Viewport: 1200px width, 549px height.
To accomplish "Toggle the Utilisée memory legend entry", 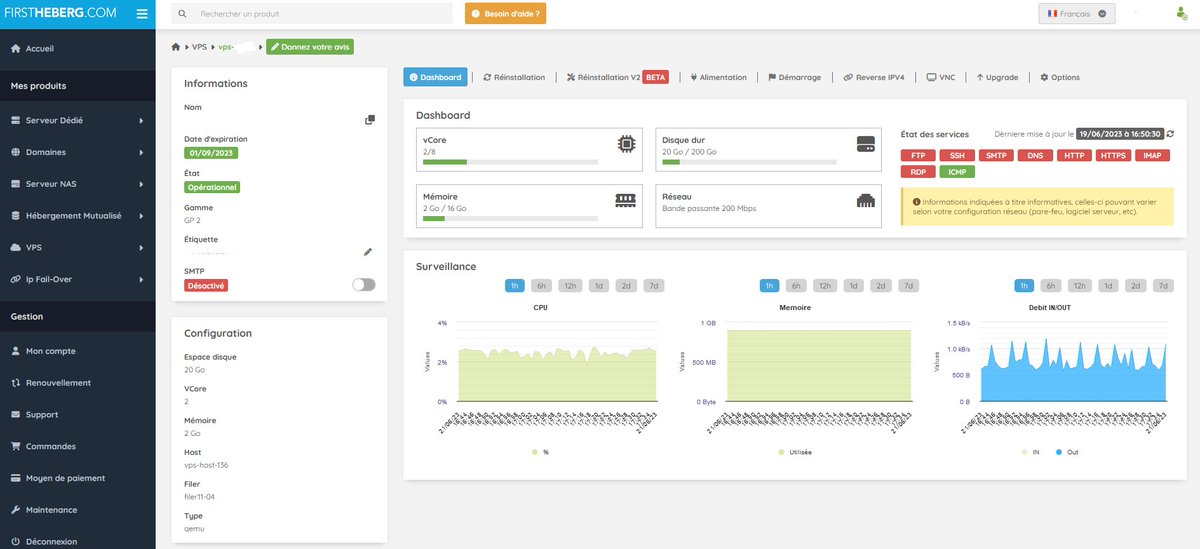I will (x=795, y=452).
